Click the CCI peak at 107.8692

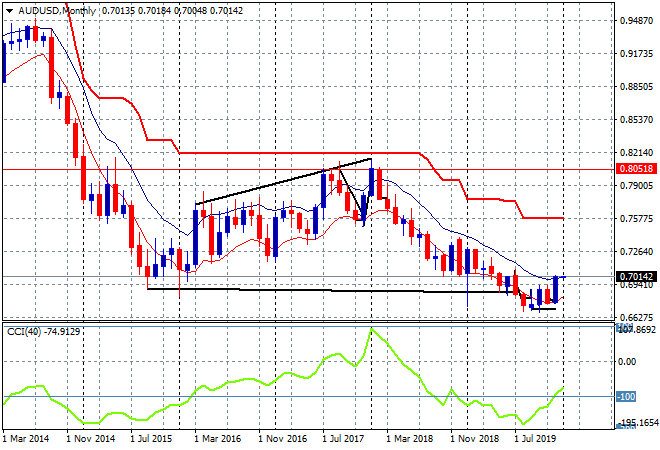[371, 328]
